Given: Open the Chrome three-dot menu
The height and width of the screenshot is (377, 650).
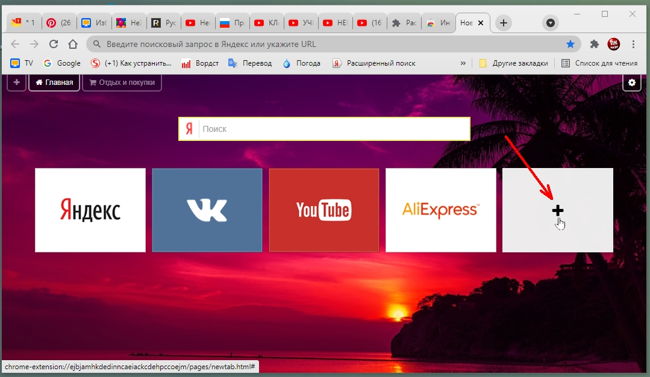Looking at the screenshot, I should 633,44.
